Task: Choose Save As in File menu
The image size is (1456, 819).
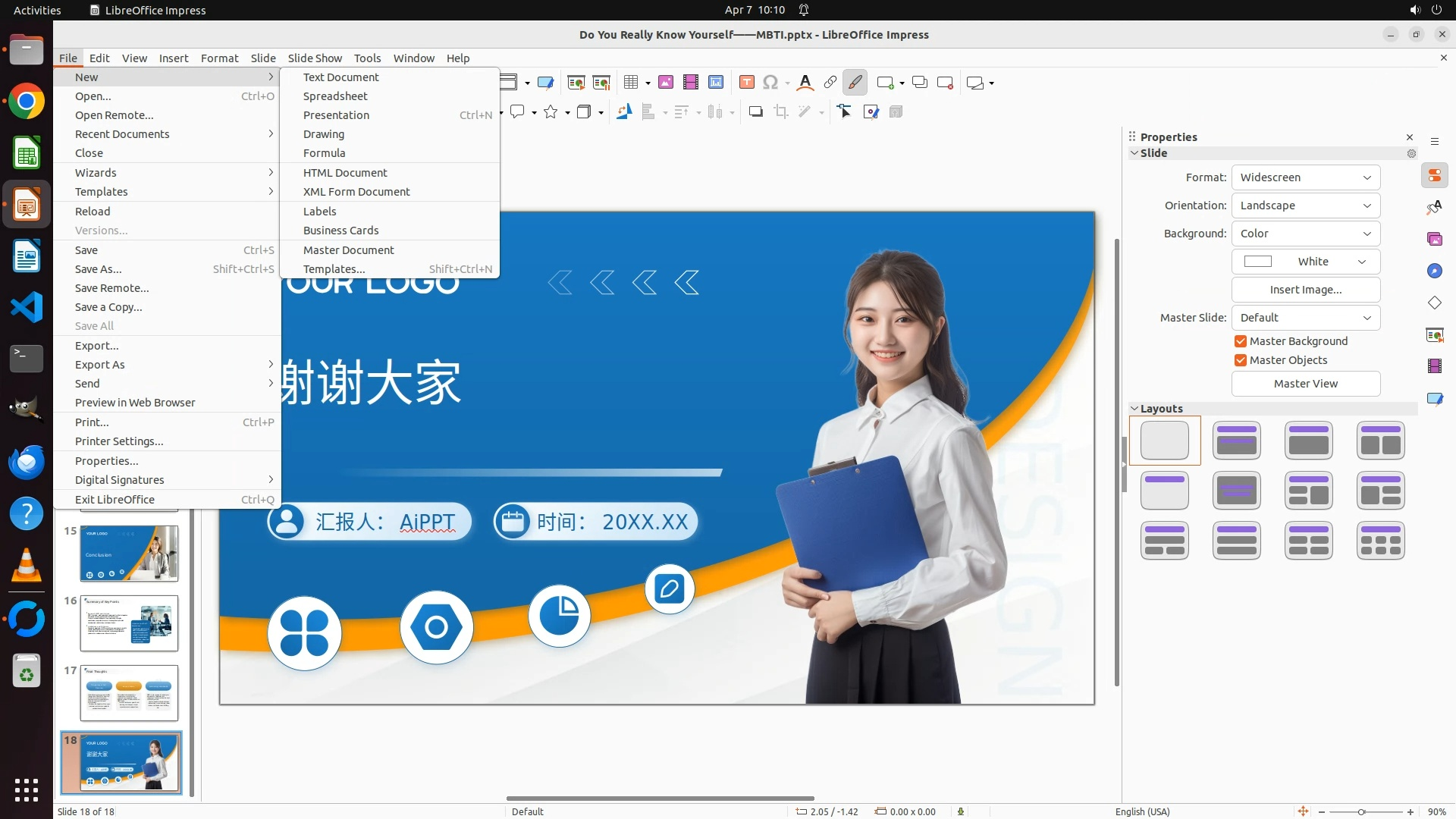Action: [98, 269]
